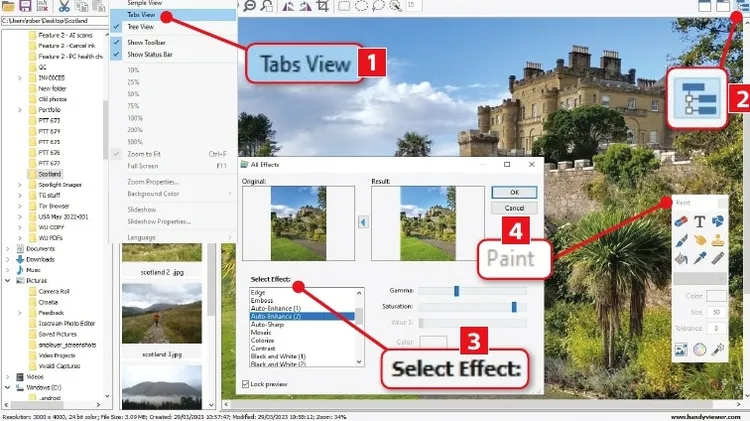This screenshot has width=750, height=421.
Task: Expand the Documents tree node
Action: [x=7, y=249]
